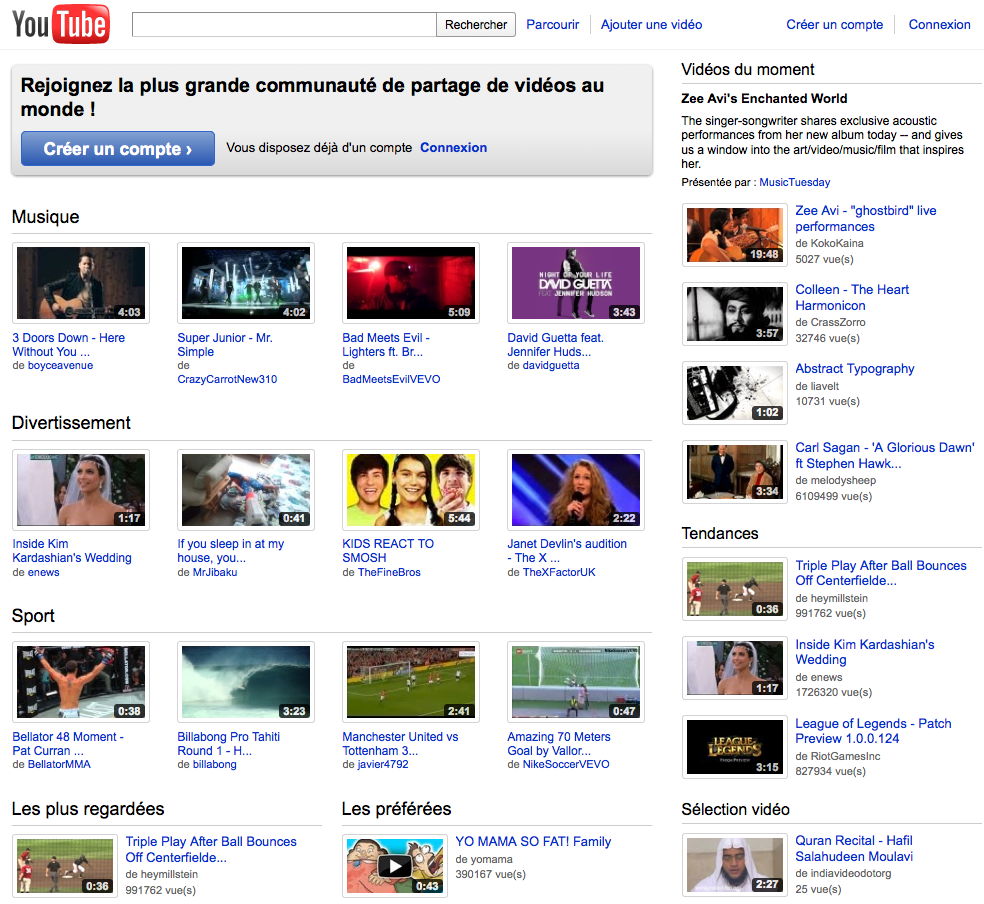Open Carl Sagan A Glorious Dawn title
Image resolution: width=984 pixels, height=904 pixels.
tap(884, 455)
